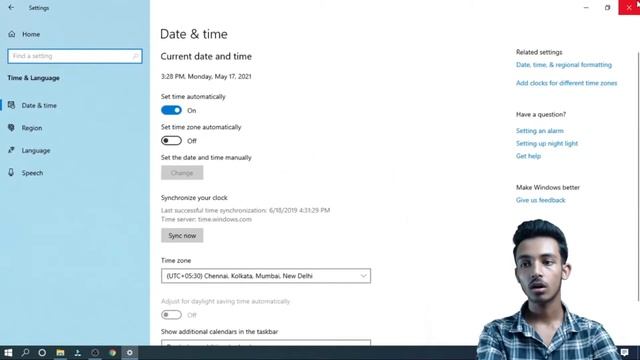
Task: Minimize the Settings window
Action: pyautogui.click(x=586, y=7)
